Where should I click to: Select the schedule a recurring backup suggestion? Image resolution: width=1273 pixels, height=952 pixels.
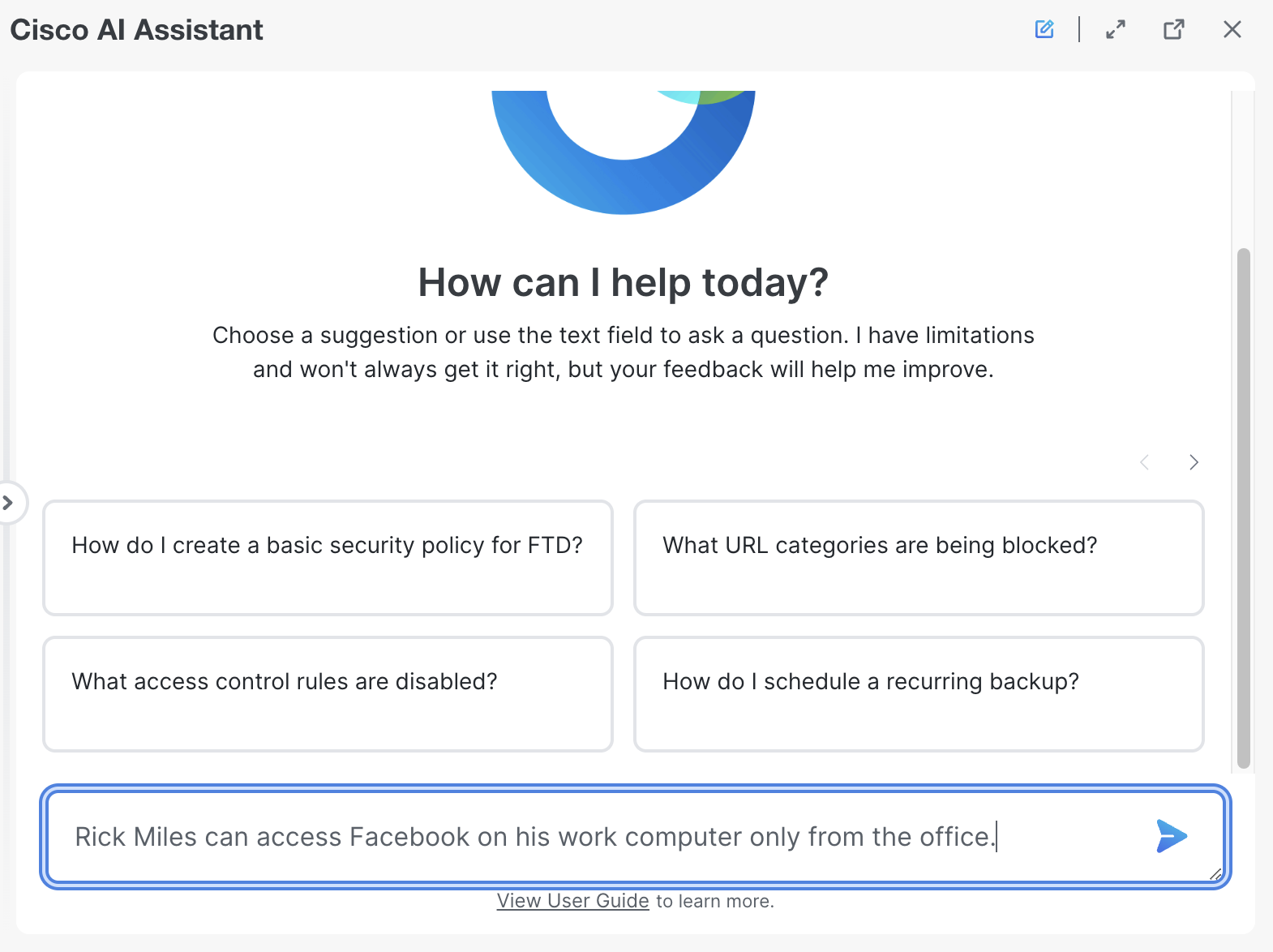click(919, 694)
